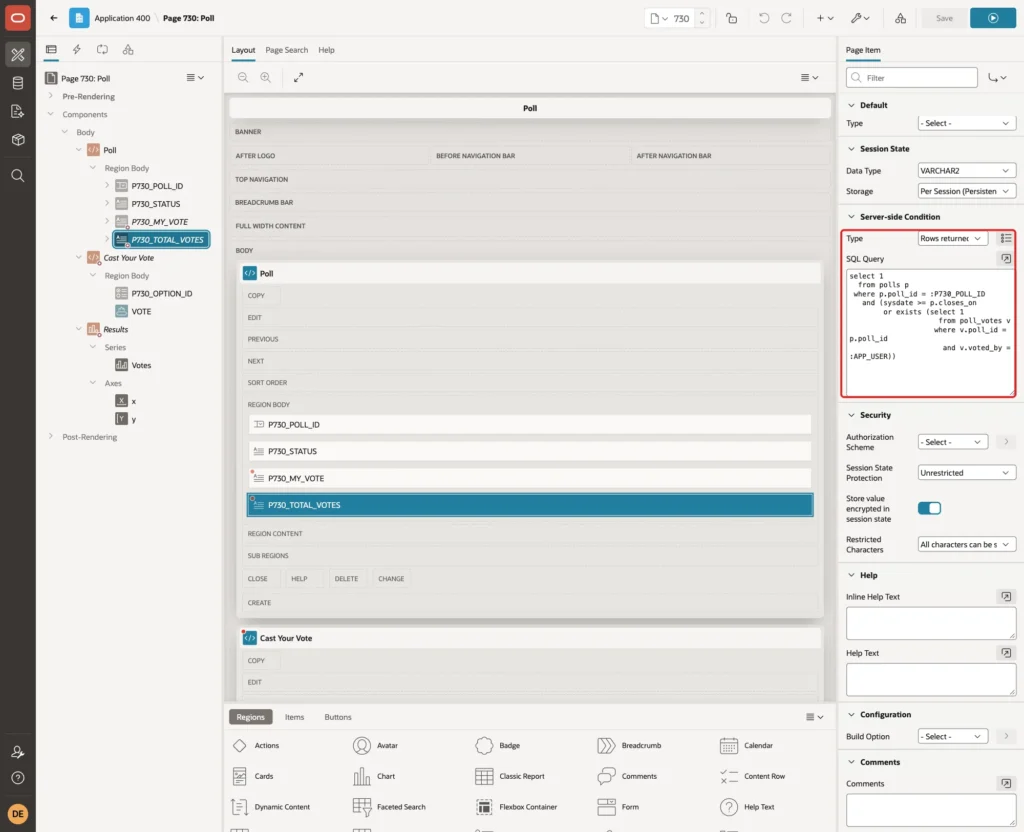Select Chart region in gallery
Viewport: 1024px width, 832px height.
[374, 776]
